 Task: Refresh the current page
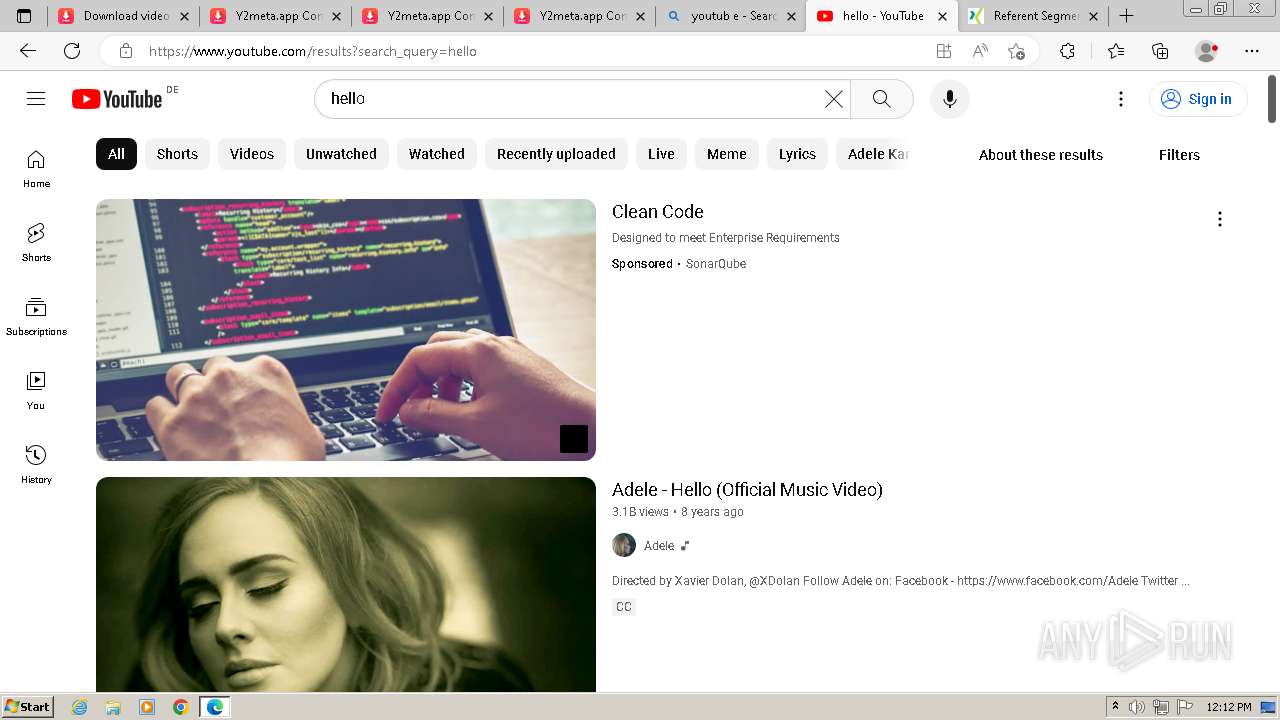point(72,51)
